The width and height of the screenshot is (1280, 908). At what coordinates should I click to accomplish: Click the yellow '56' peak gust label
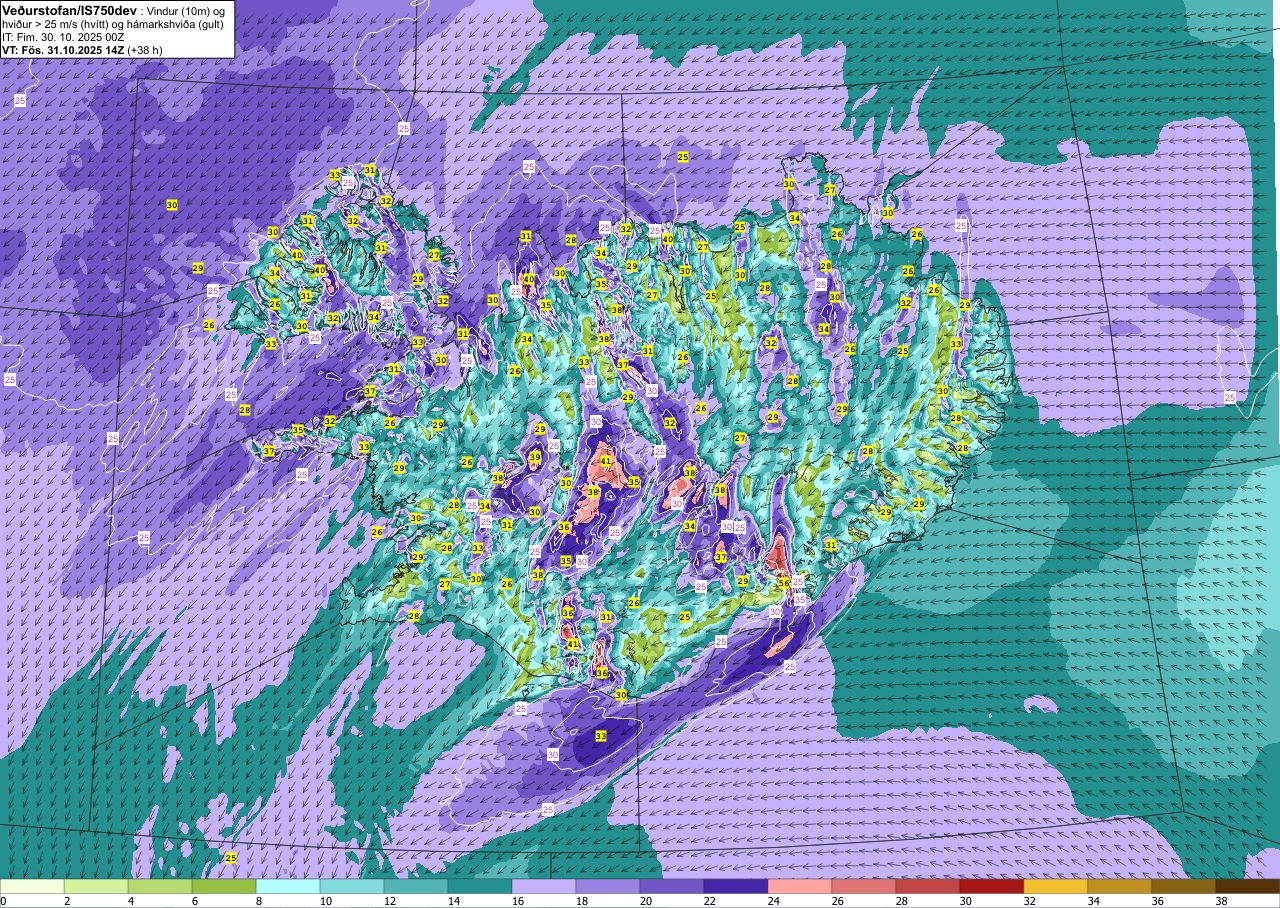(x=784, y=583)
